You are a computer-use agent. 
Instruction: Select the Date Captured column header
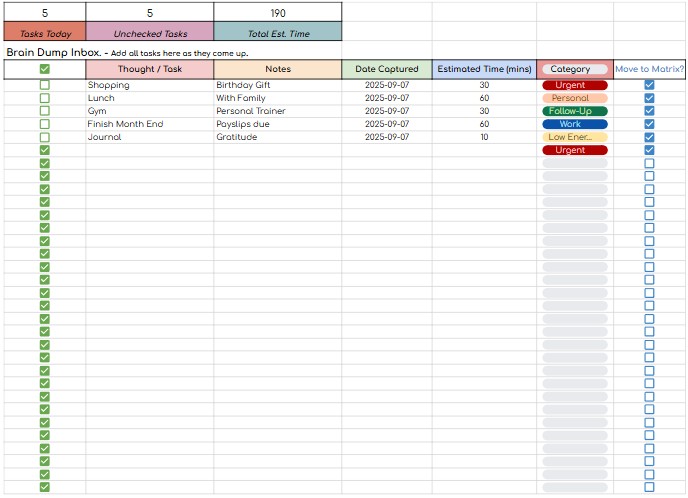pyautogui.click(x=386, y=70)
